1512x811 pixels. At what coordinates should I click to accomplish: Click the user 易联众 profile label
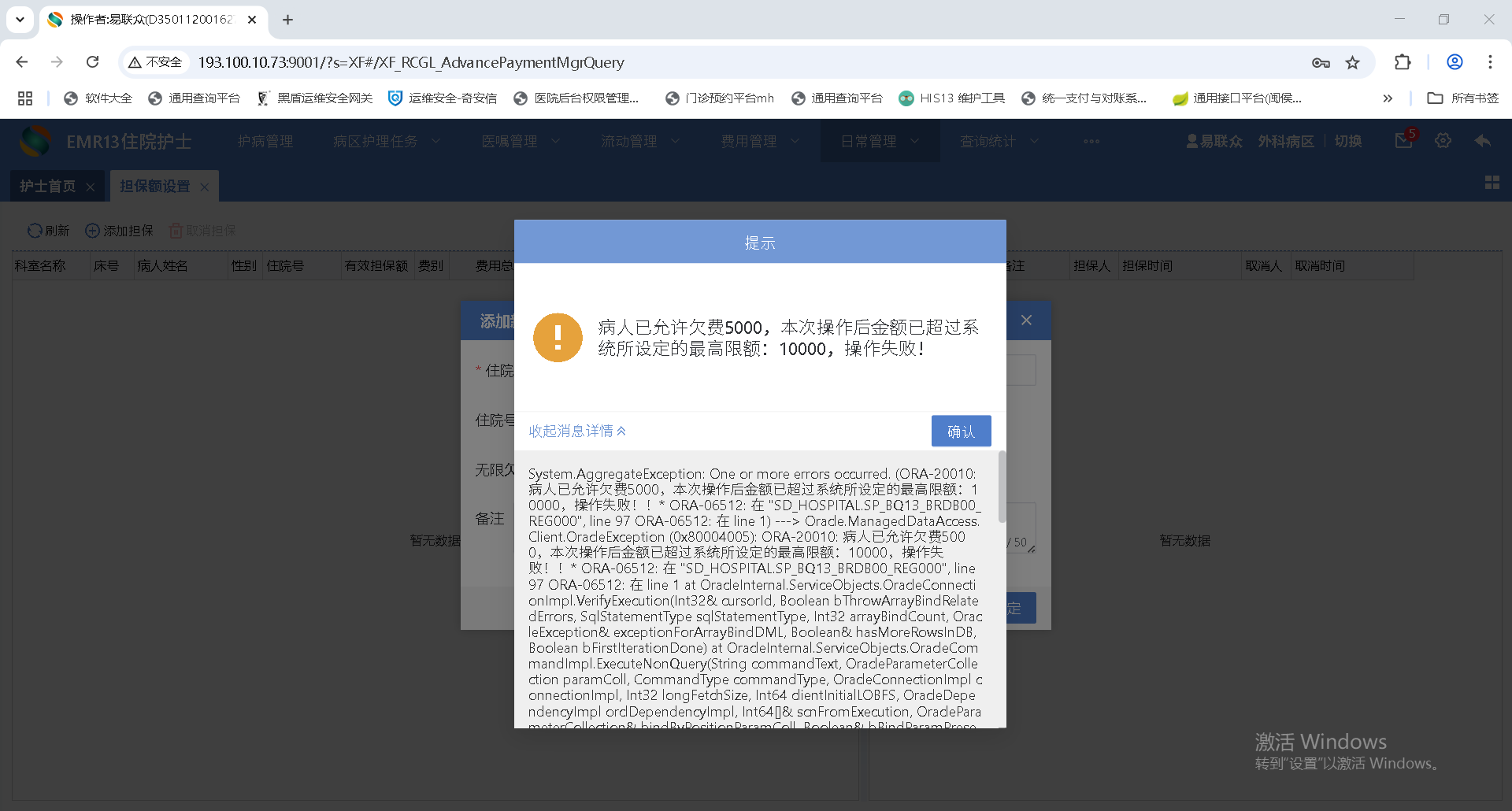(1214, 141)
